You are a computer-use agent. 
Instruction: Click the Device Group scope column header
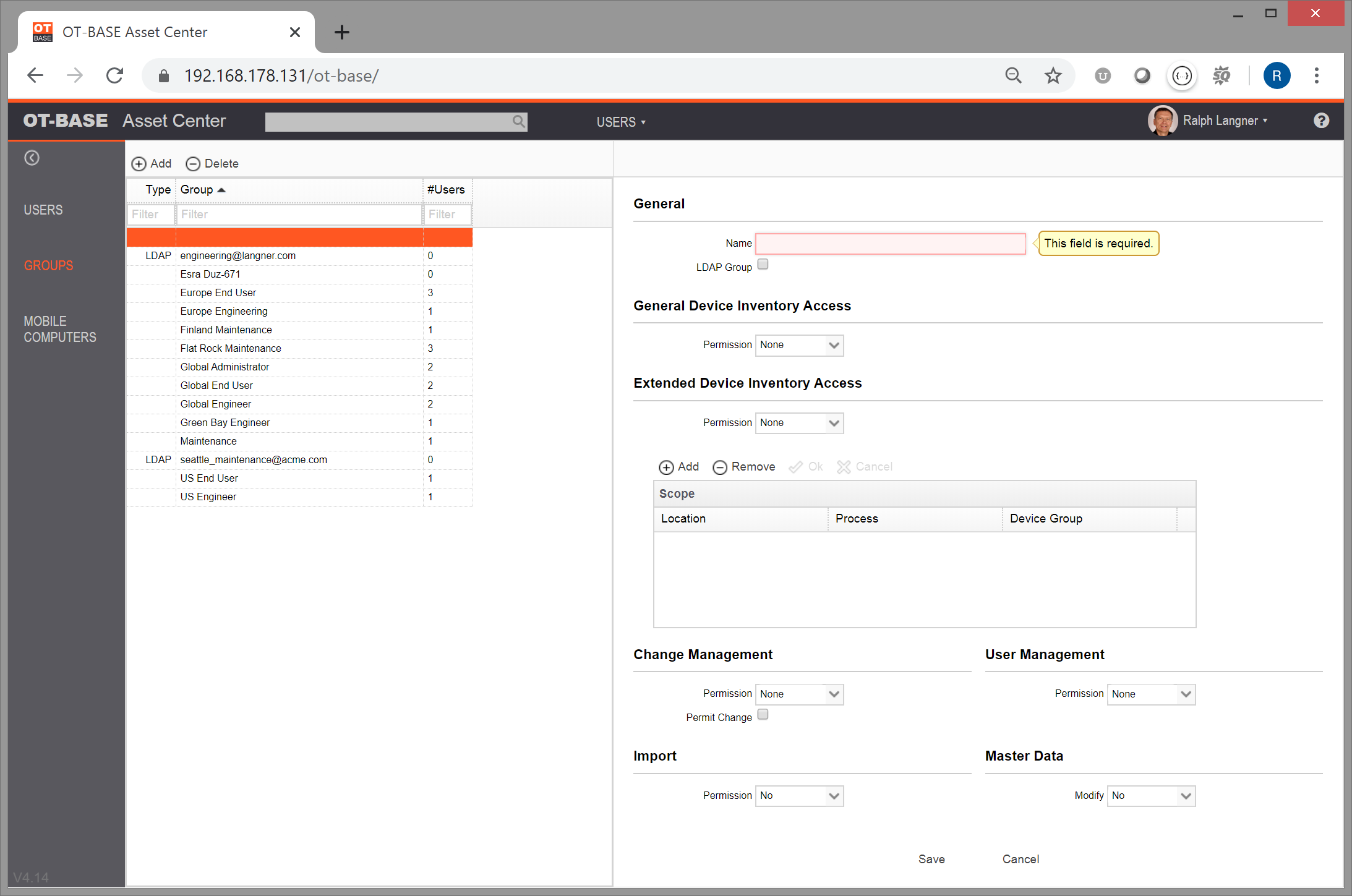[x=1090, y=519]
